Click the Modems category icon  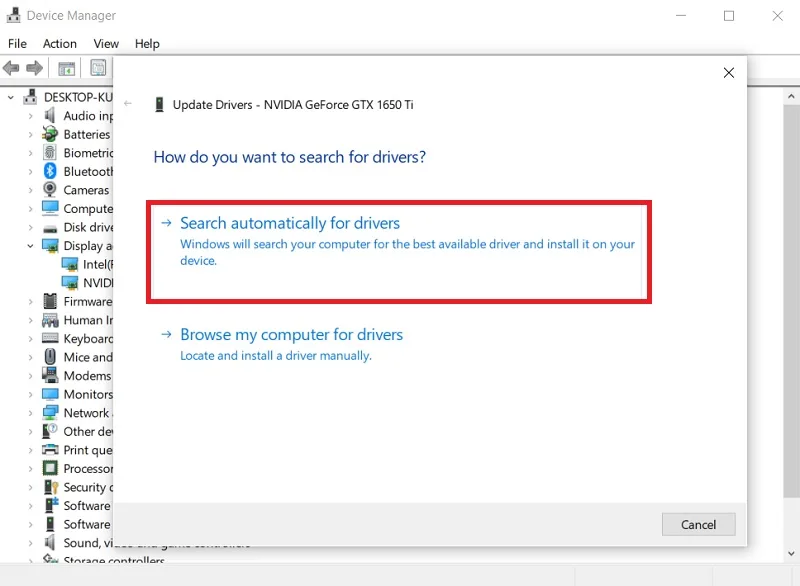(50, 375)
